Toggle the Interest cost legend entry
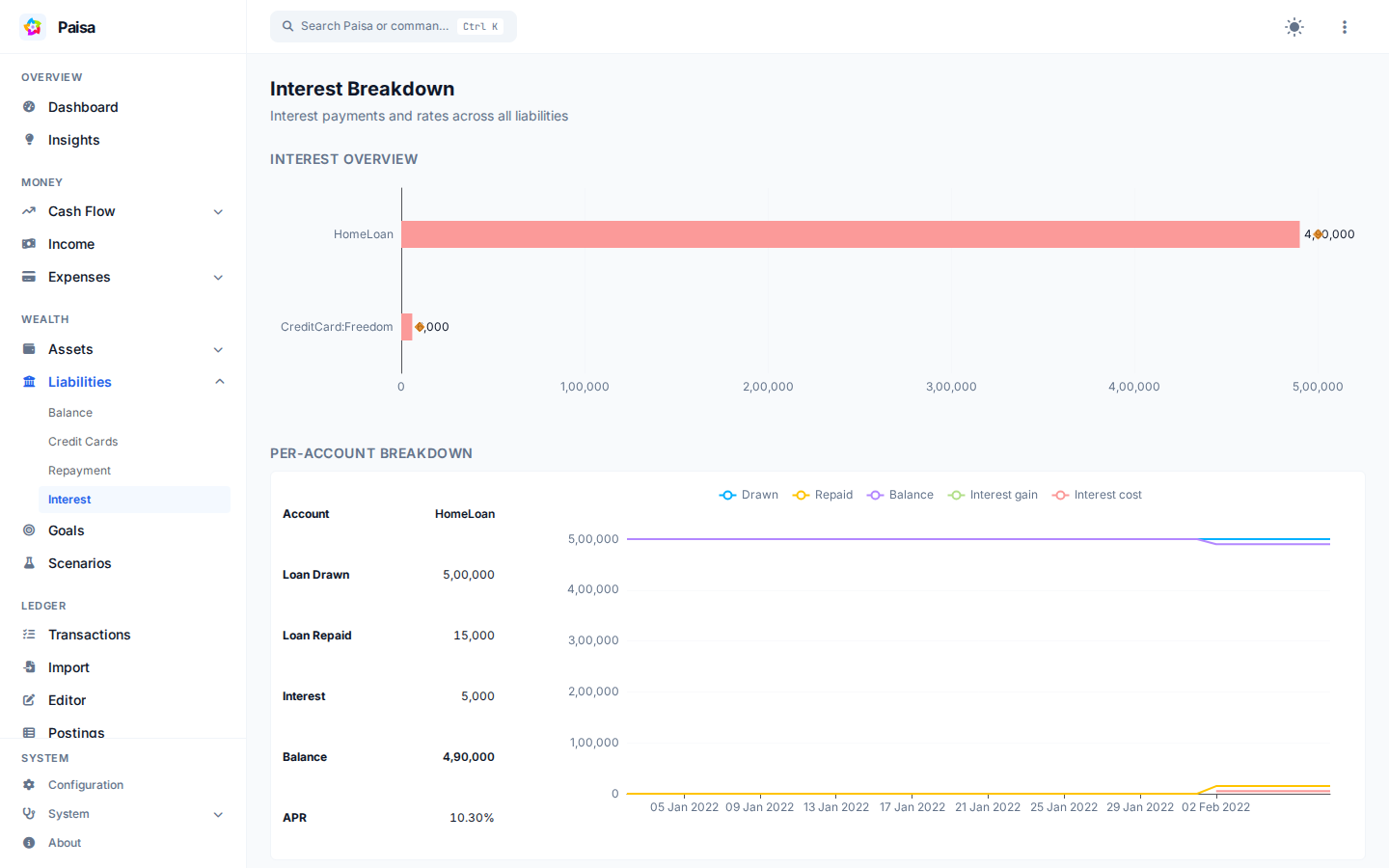 coord(1097,495)
